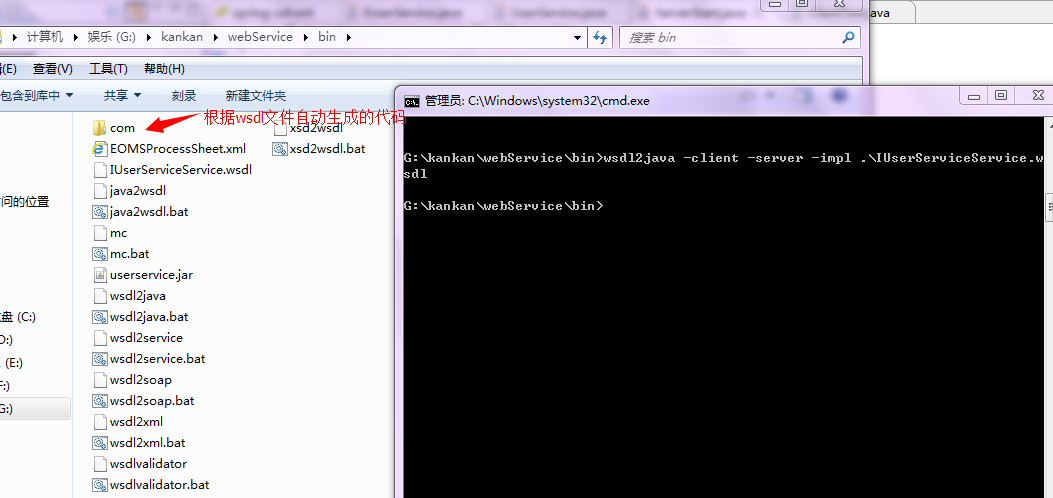Image resolution: width=1053 pixels, height=498 pixels.
Task: Maximize the cmd.exe window
Action: point(1001,95)
